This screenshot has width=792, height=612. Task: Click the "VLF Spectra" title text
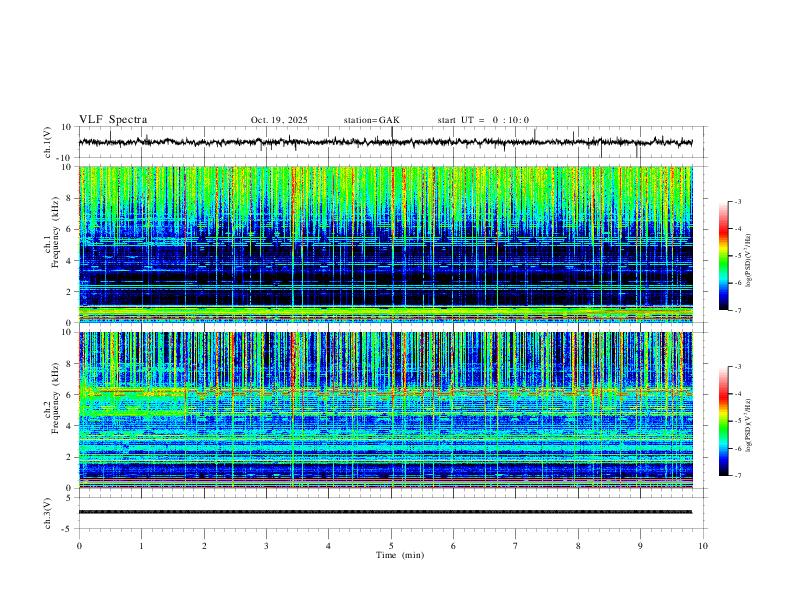point(113,120)
